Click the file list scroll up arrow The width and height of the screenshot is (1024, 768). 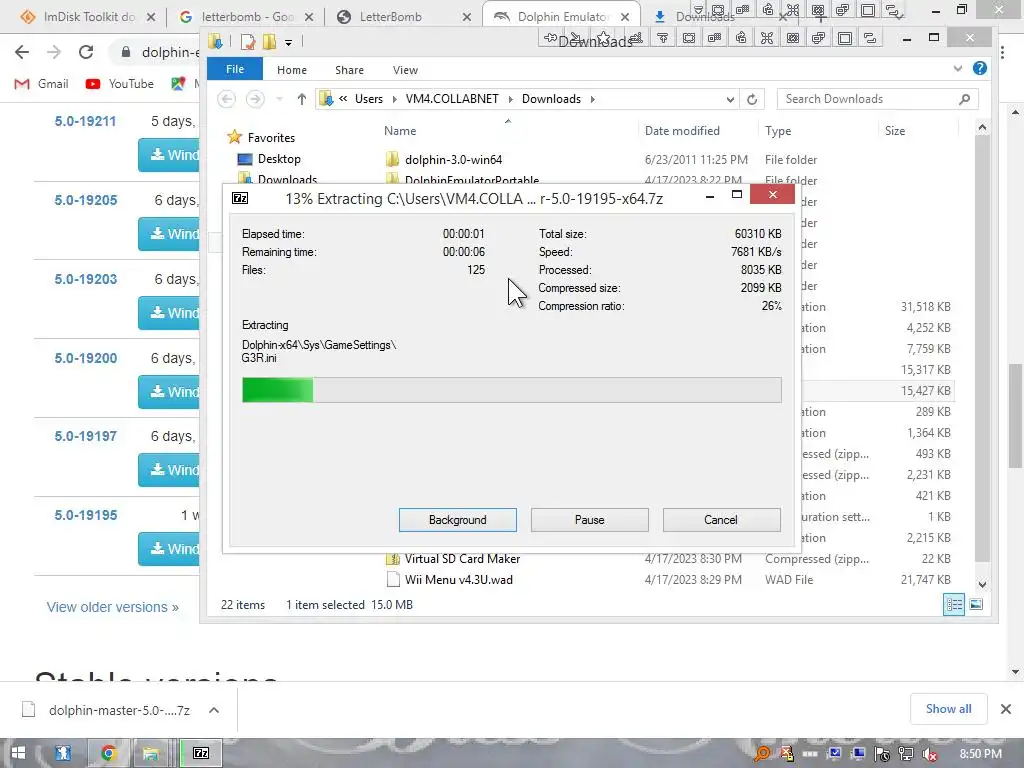982,129
